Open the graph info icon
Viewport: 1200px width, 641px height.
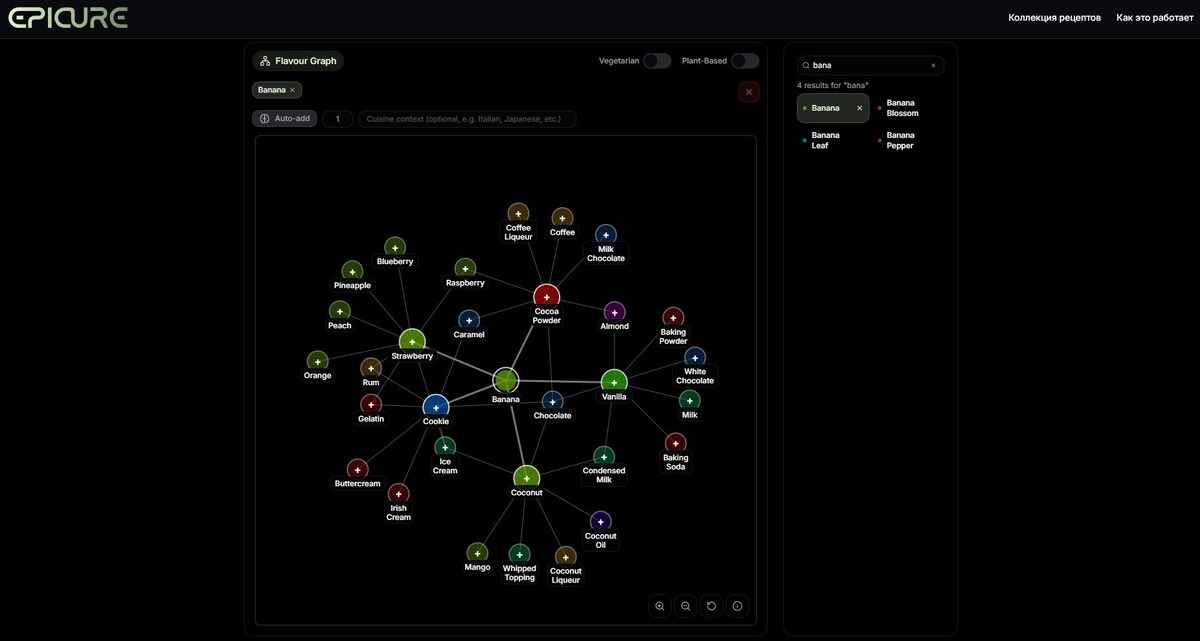point(738,606)
